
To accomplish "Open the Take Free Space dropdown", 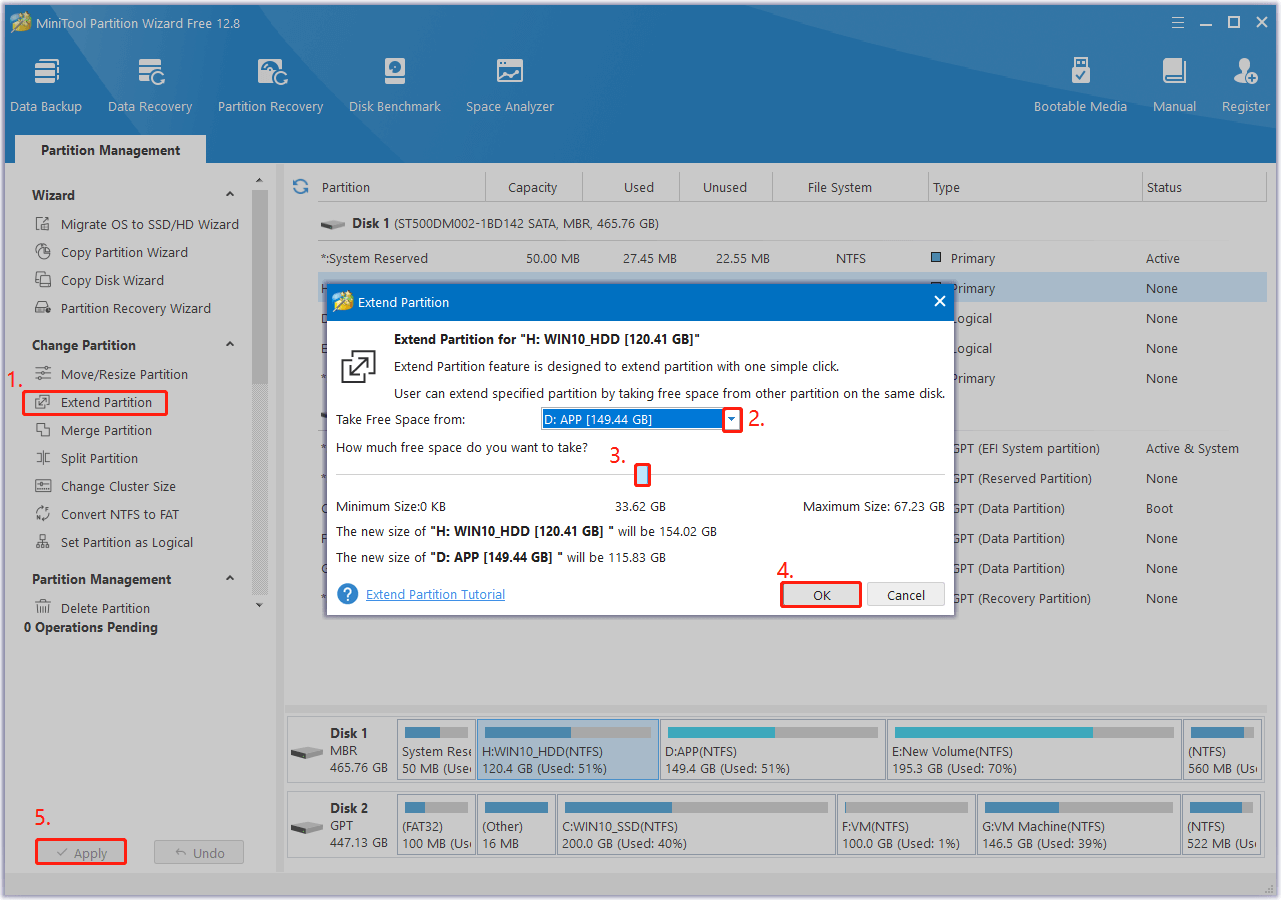I will click(x=732, y=420).
